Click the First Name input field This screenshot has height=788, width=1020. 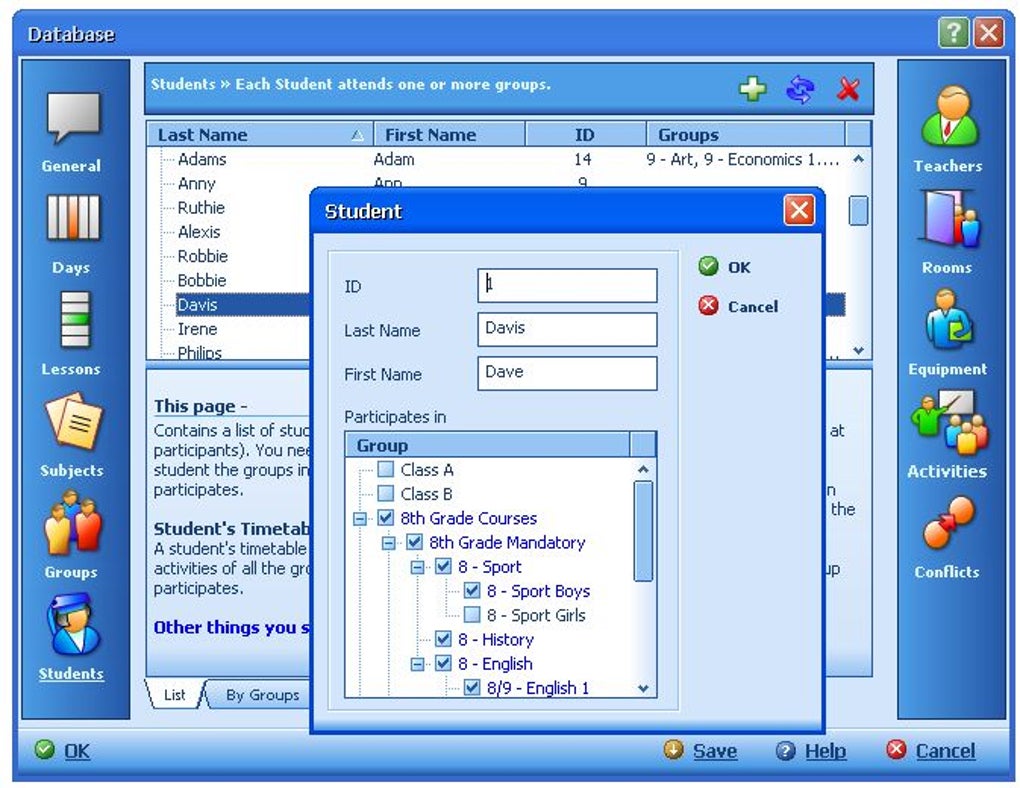point(567,373)
